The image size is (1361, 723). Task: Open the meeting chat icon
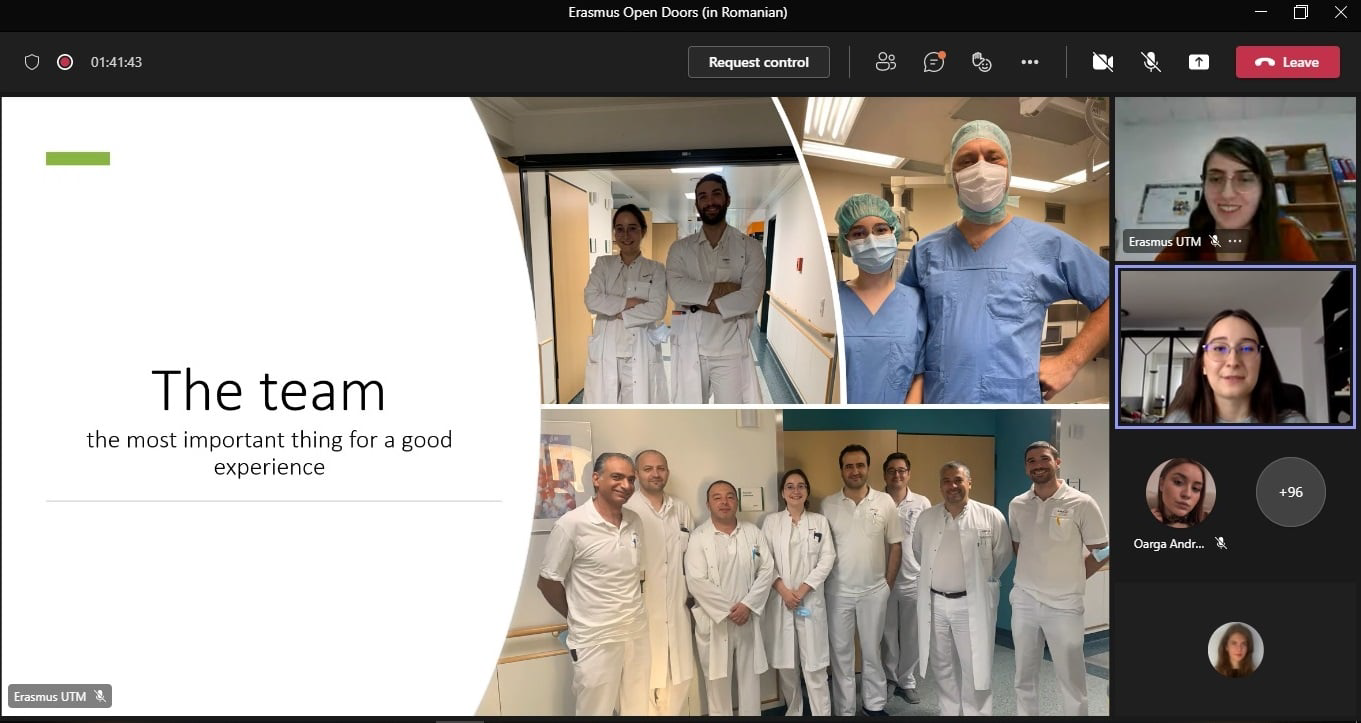(x=934, y=62)
